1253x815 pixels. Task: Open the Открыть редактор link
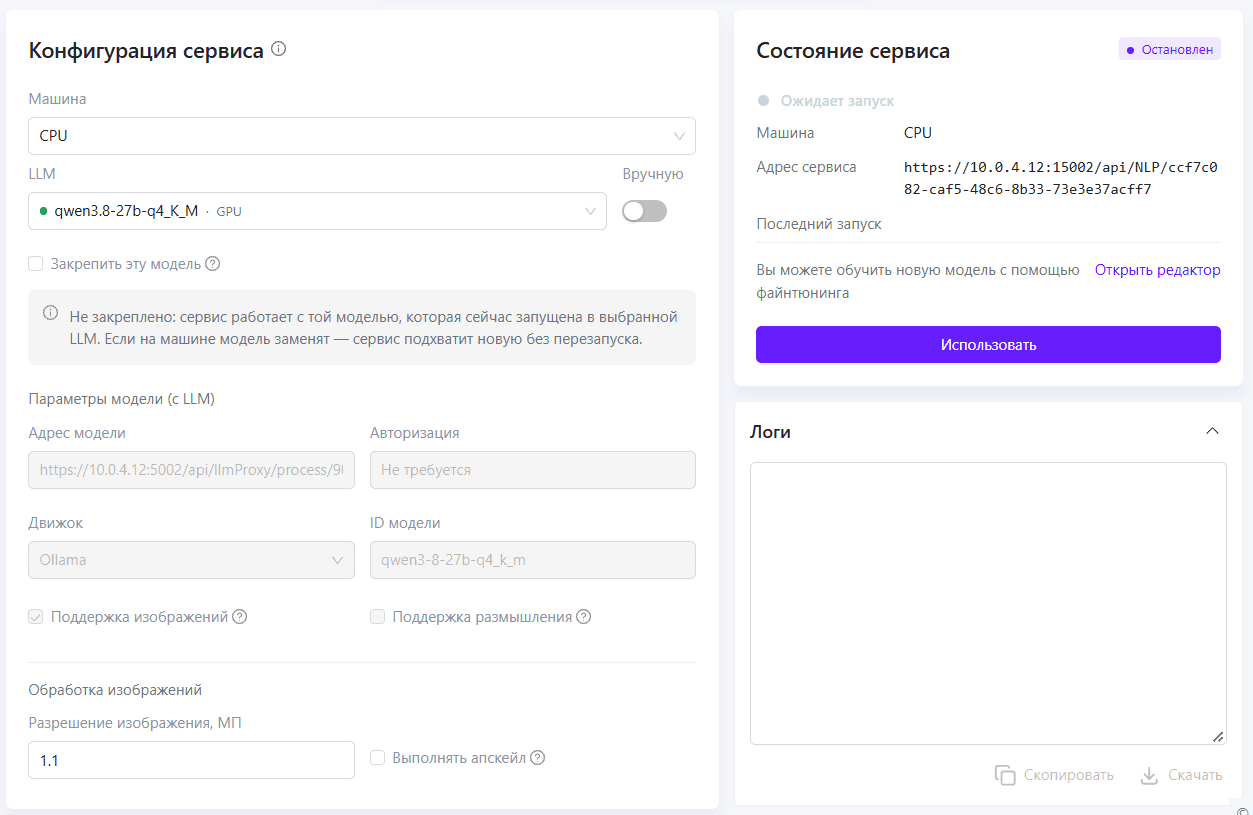click(x=1157, y=270)
